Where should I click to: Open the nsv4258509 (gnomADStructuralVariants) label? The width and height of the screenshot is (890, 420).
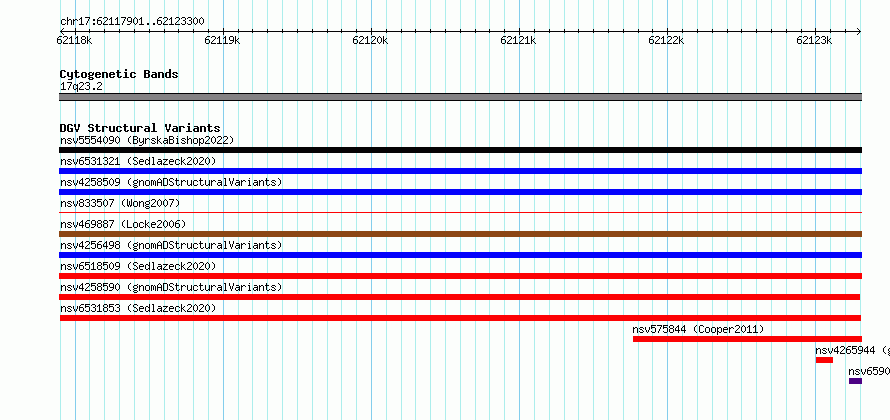[171, 182]
